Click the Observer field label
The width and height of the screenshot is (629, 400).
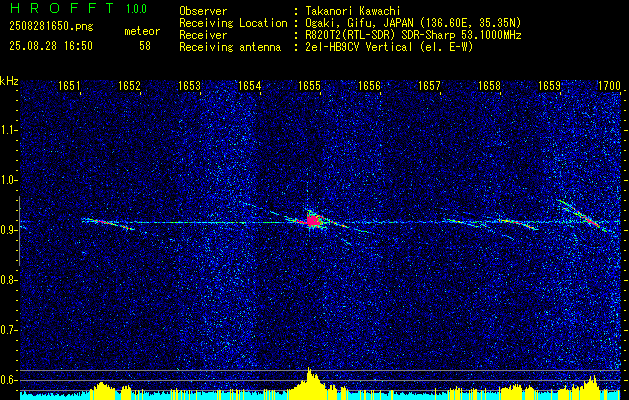coord(203,11)
